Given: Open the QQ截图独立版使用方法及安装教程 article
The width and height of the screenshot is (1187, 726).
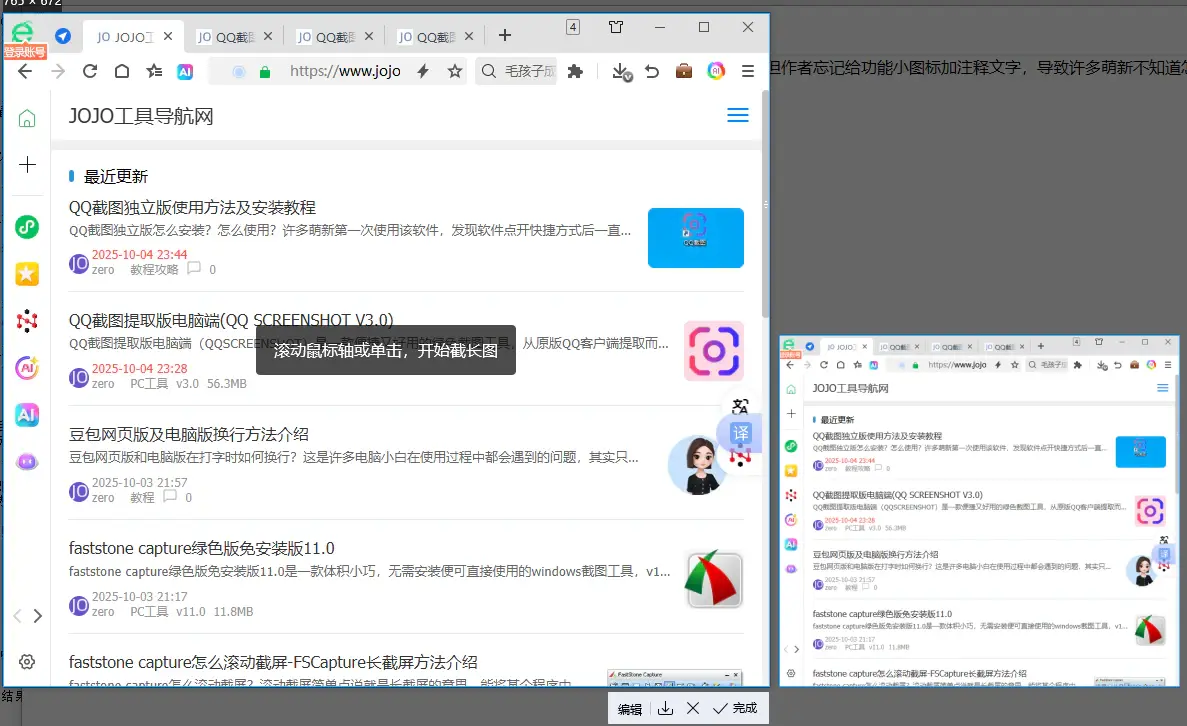Looking at the screenshot, I should tap(192, 207).
